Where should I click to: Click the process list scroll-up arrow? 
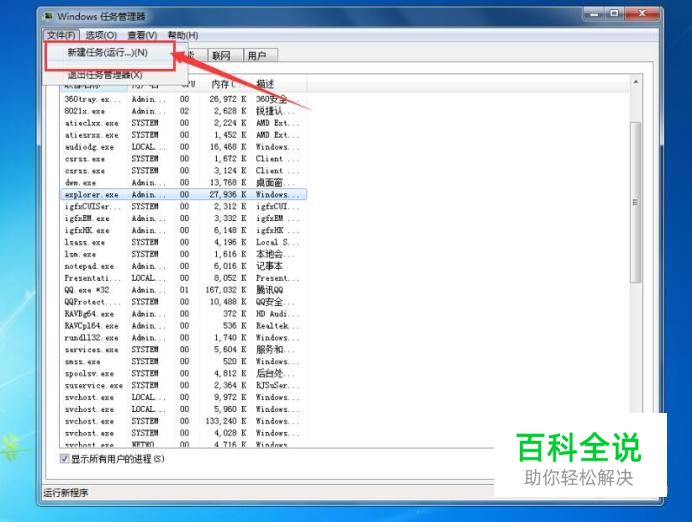point(636,83)
